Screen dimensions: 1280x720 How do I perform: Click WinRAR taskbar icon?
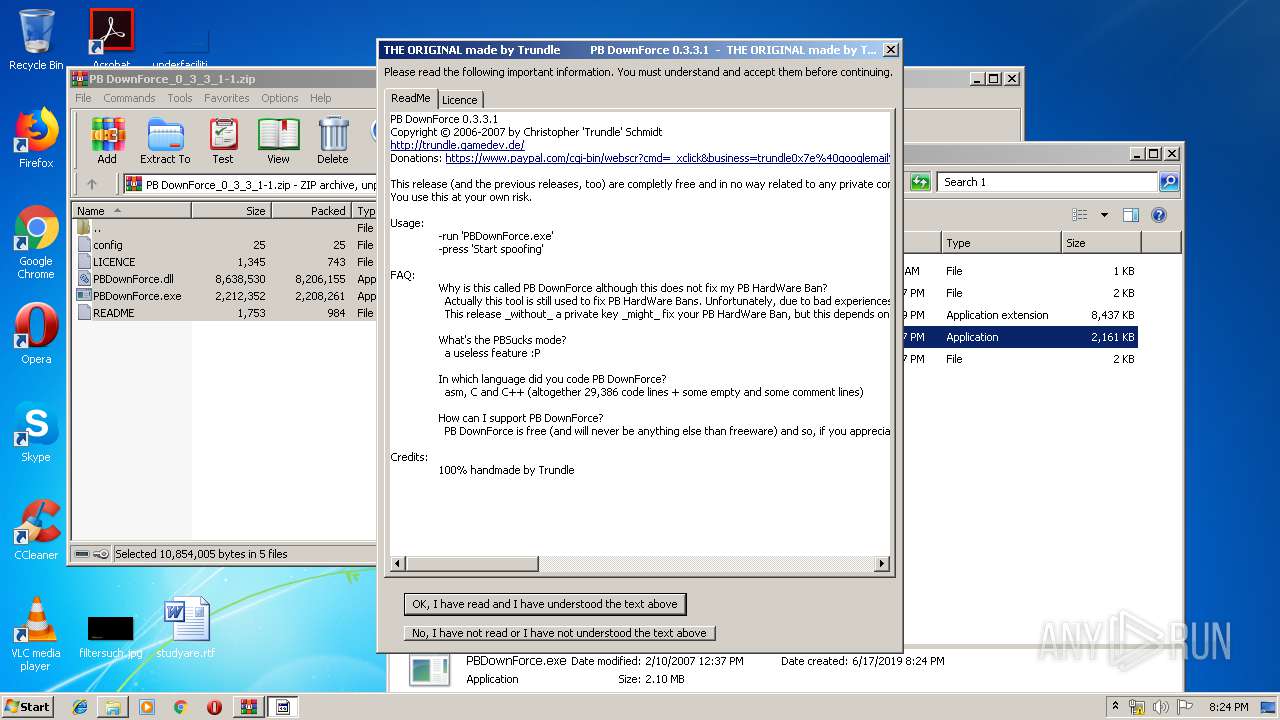point(248,707)
